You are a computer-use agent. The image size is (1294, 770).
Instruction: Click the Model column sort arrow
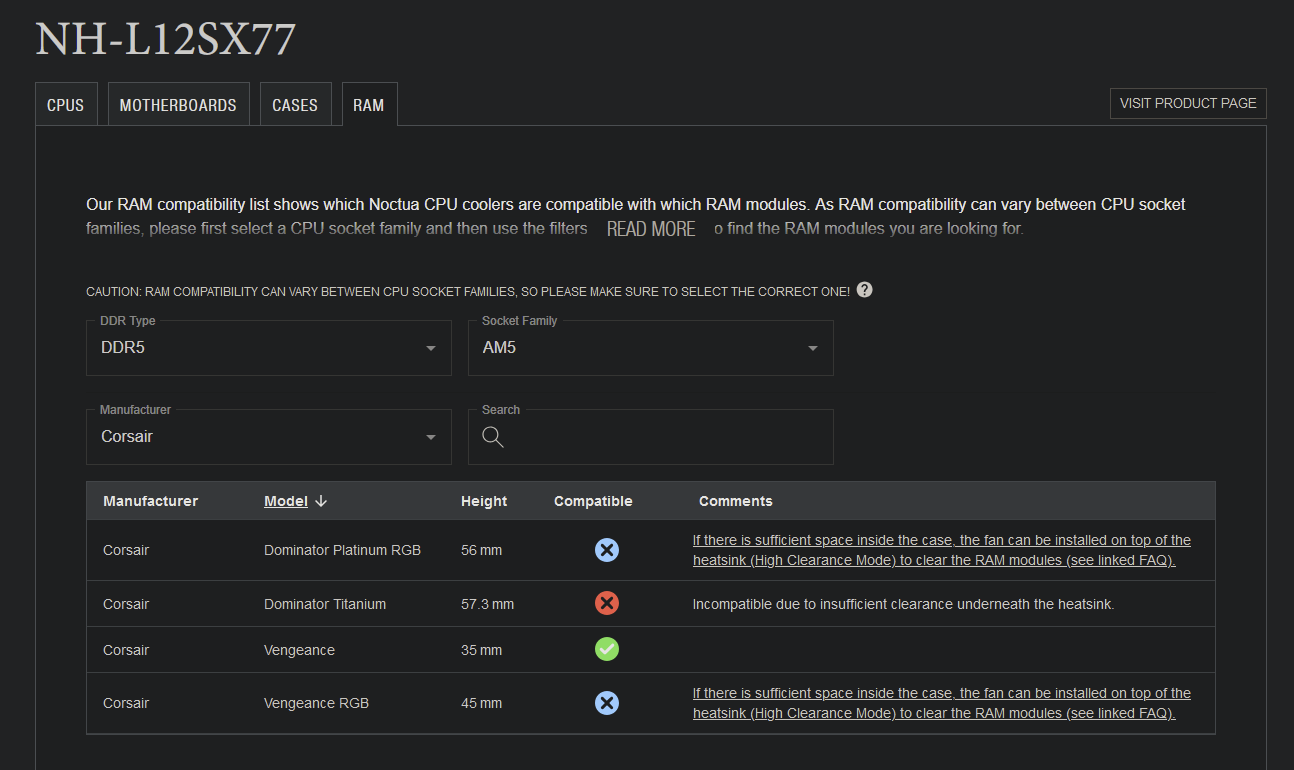(321, 501)
